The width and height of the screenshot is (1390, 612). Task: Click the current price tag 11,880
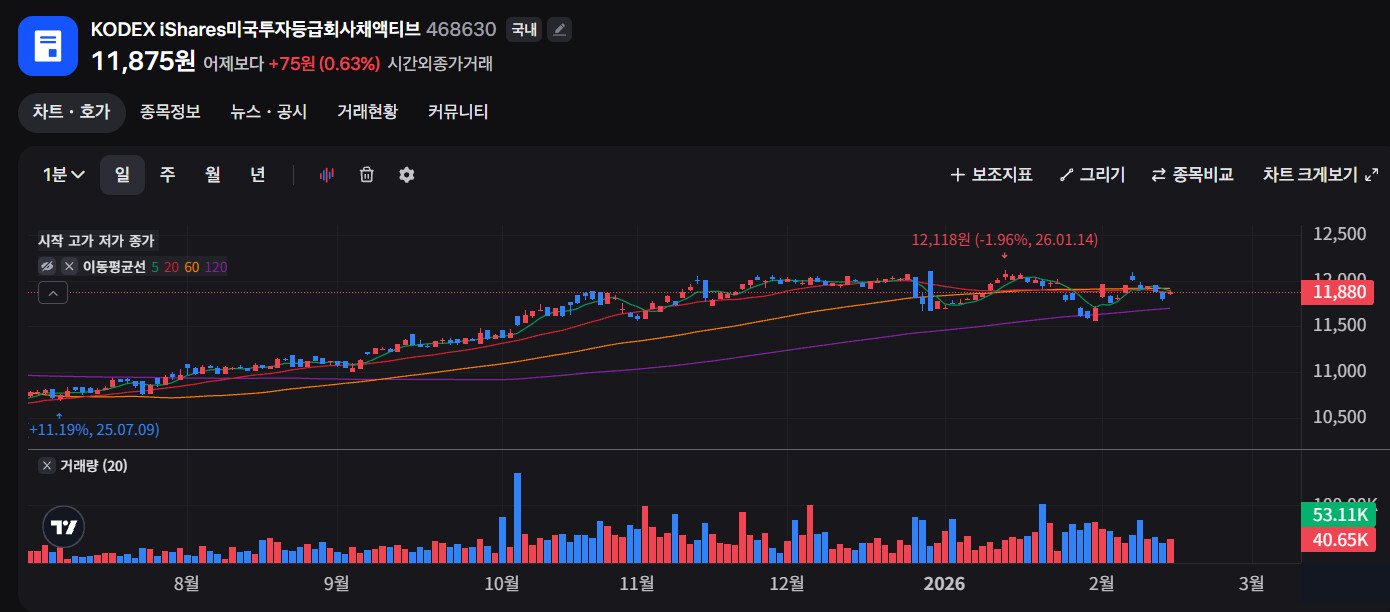(x=1339, y=293)
